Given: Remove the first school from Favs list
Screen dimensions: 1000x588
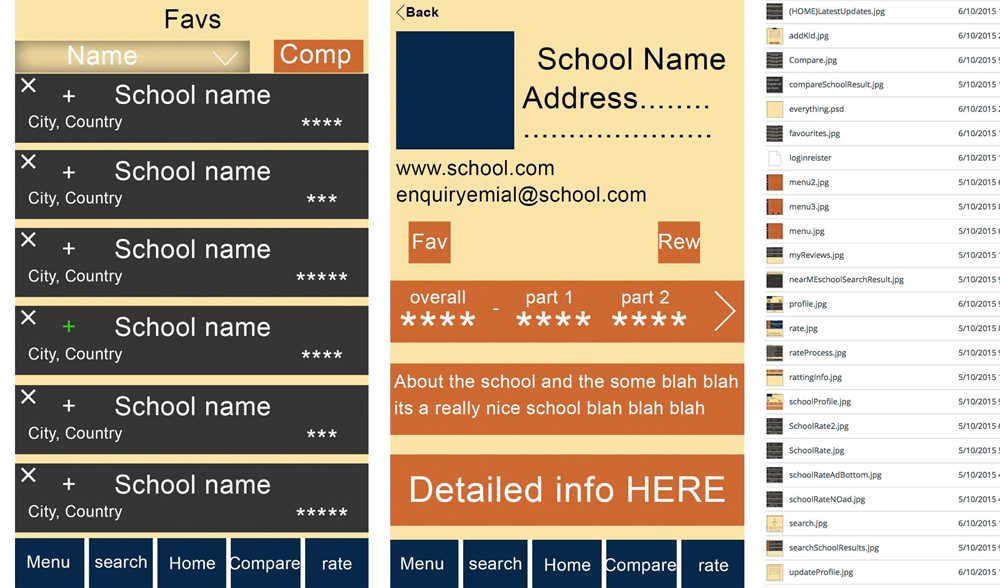Looking at the screenshot, I should coord(29,86).
